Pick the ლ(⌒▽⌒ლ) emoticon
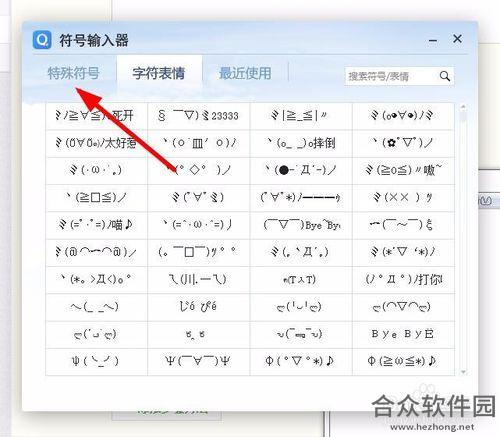Screen dimensions: 500x437 tap(403, 307)
